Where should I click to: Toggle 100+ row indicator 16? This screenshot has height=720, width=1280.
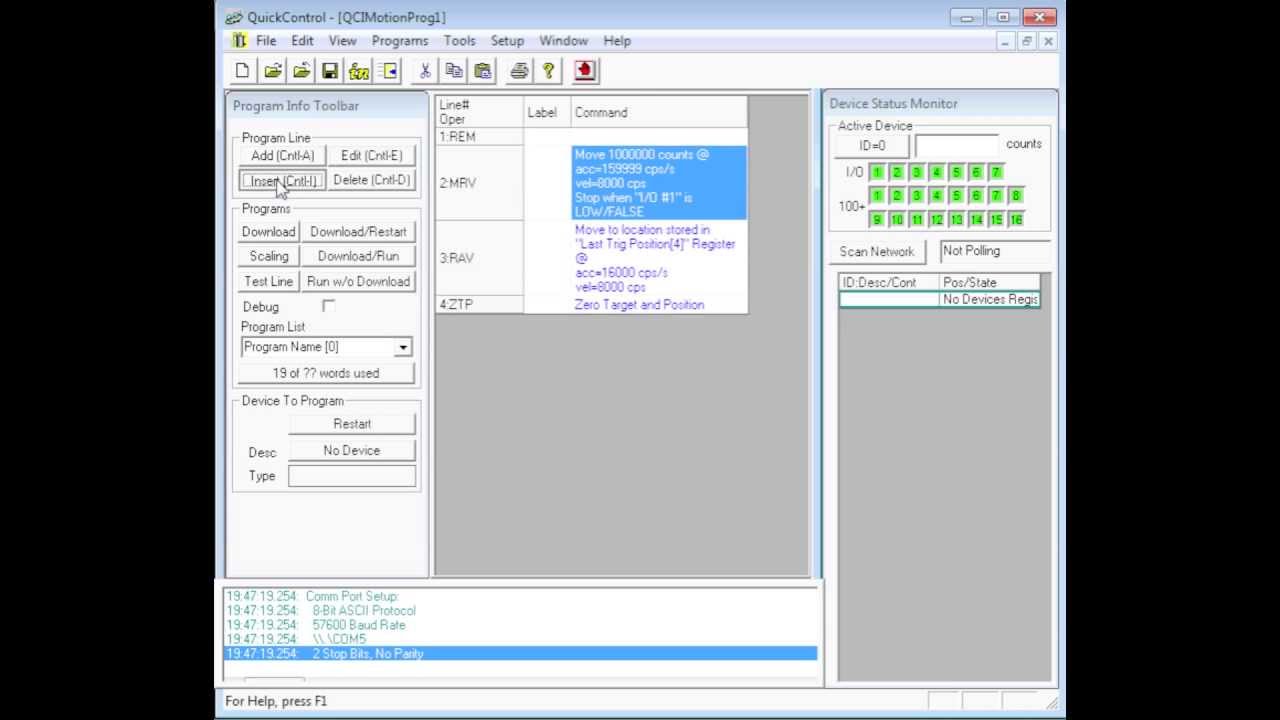coord(1016,220)
